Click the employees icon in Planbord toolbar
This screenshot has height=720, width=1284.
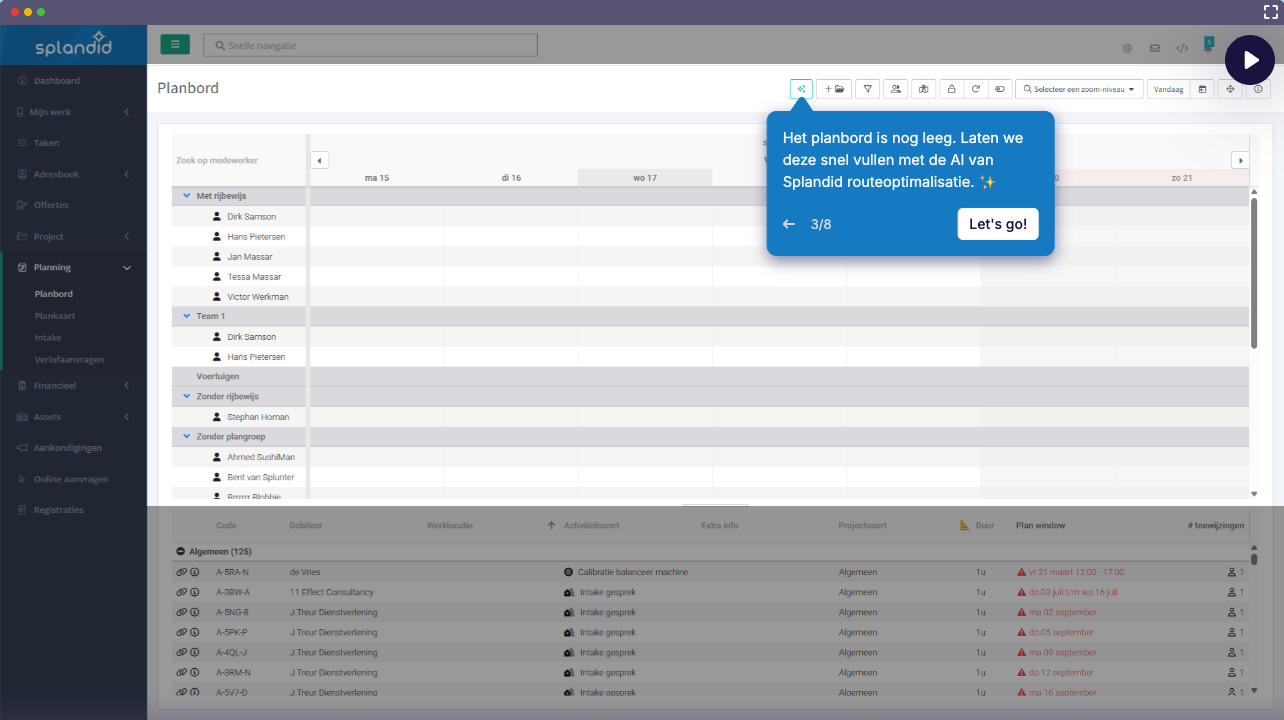(896, 89)
